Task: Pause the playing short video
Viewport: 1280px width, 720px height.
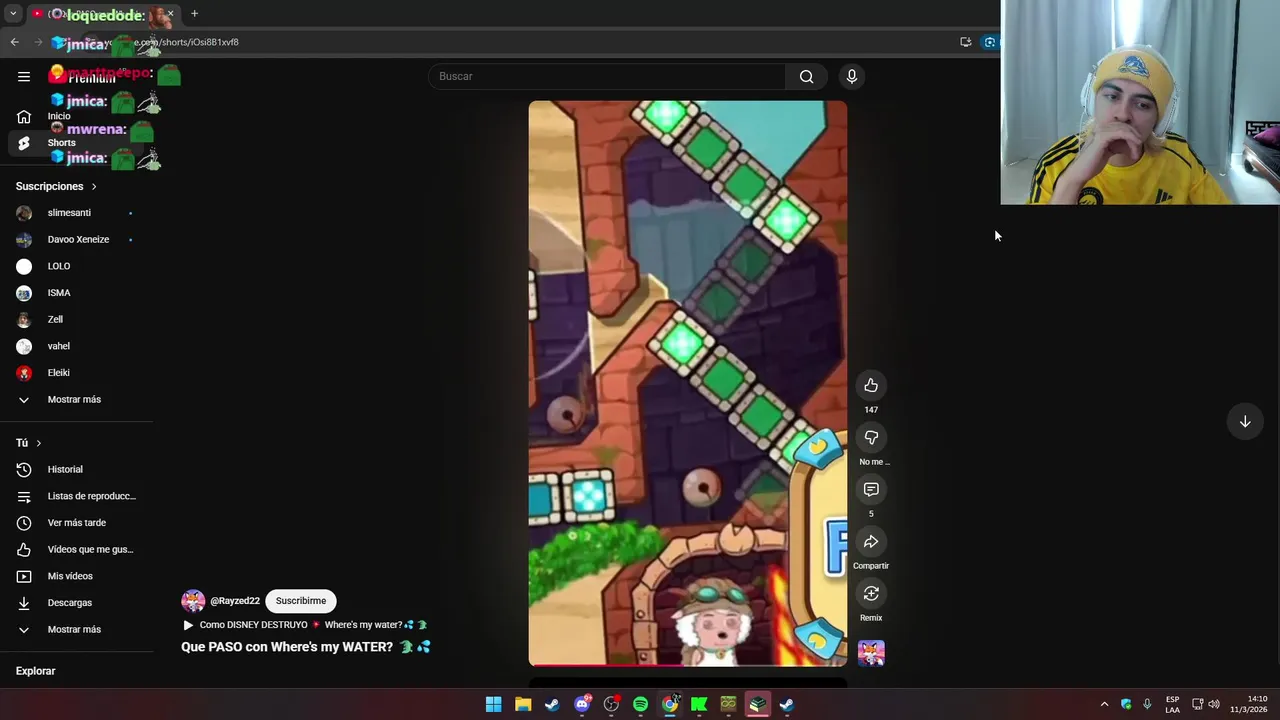Action: pos(687,383)
